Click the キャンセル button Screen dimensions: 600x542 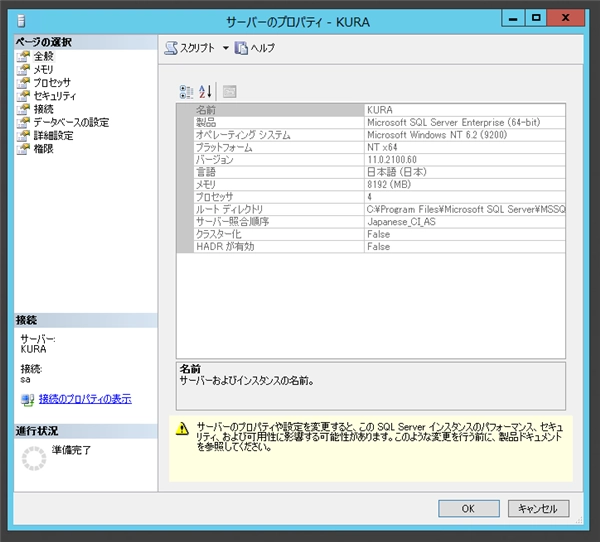pos(538,509)
